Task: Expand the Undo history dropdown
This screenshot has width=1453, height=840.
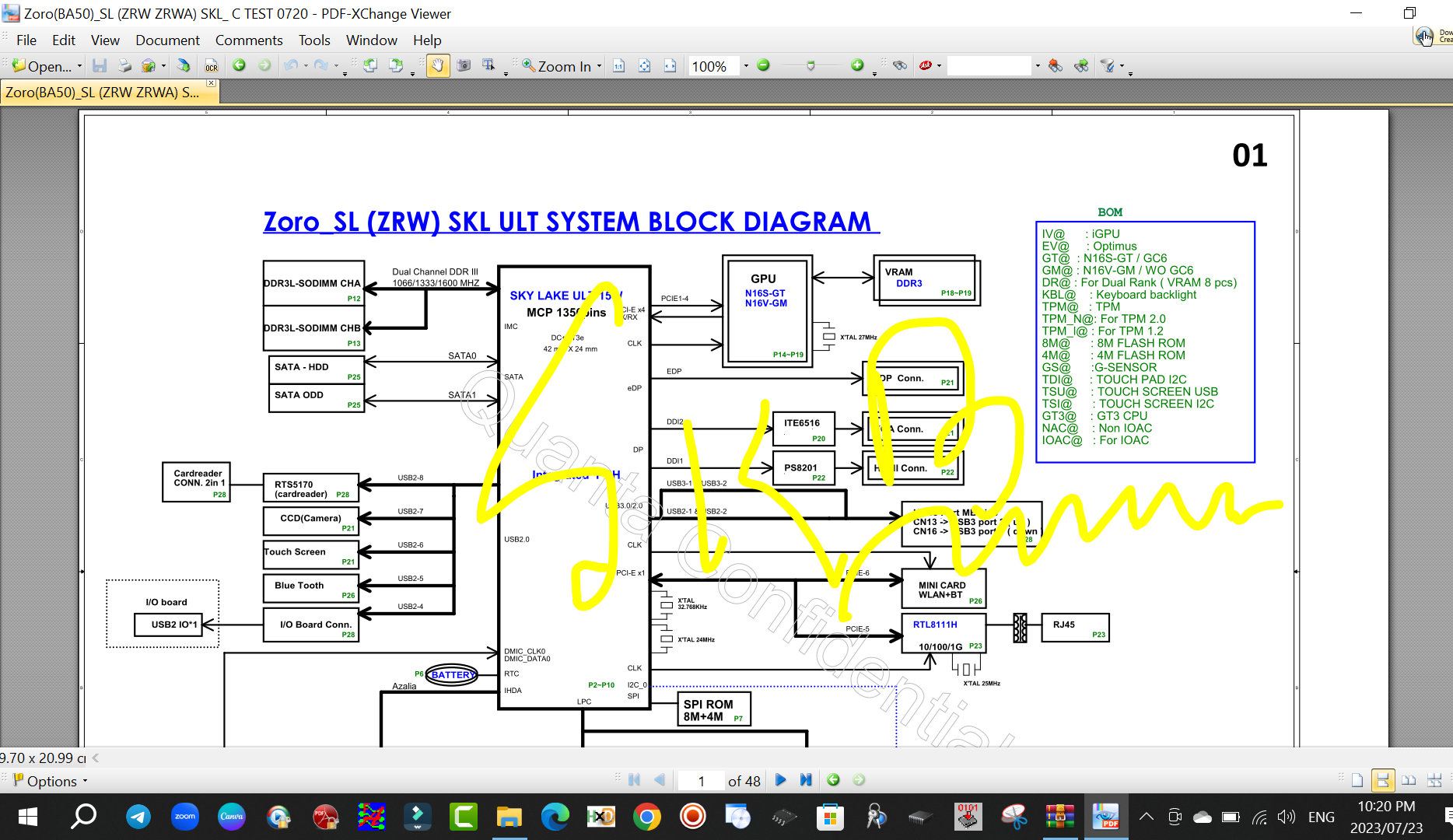Action: point(306,66)
